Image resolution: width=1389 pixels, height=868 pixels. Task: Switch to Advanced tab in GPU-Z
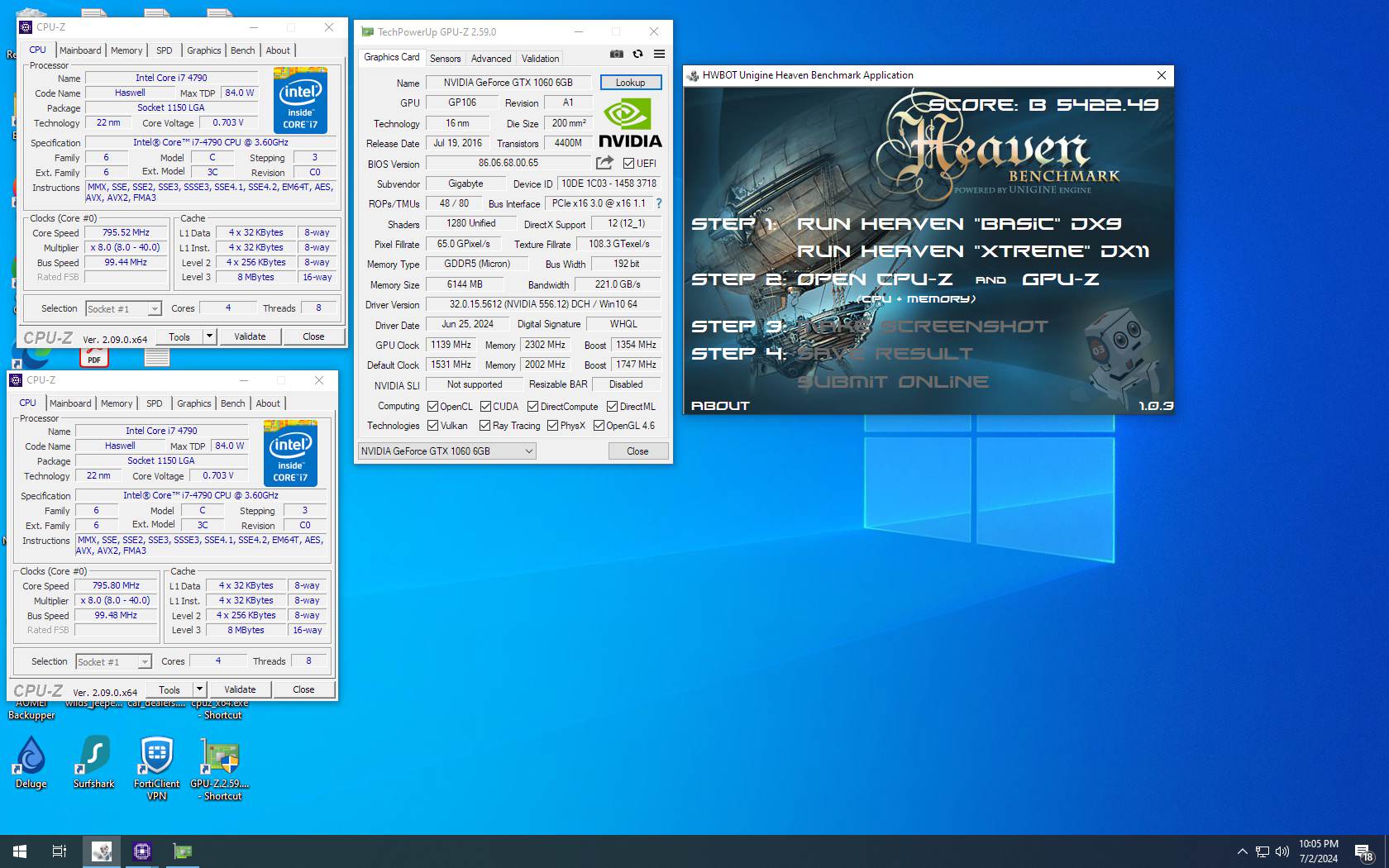[491, 59]
